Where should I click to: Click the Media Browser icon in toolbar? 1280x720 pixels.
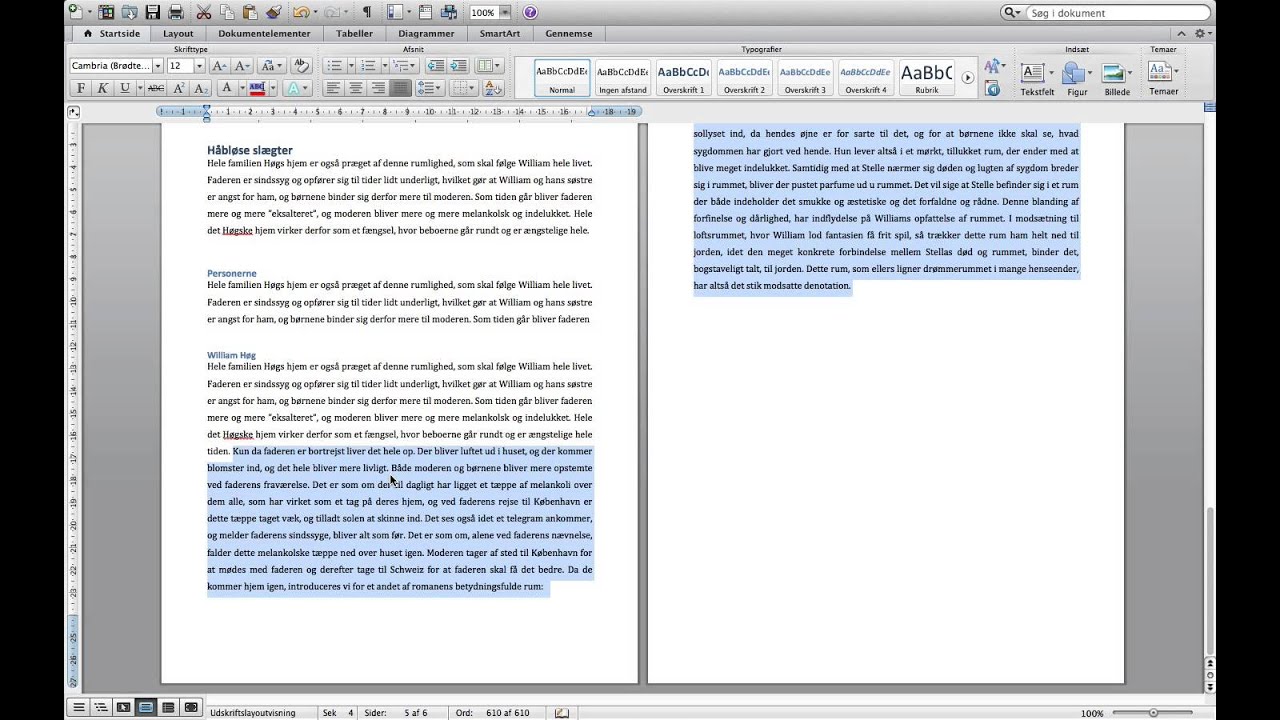pos(447,12)
